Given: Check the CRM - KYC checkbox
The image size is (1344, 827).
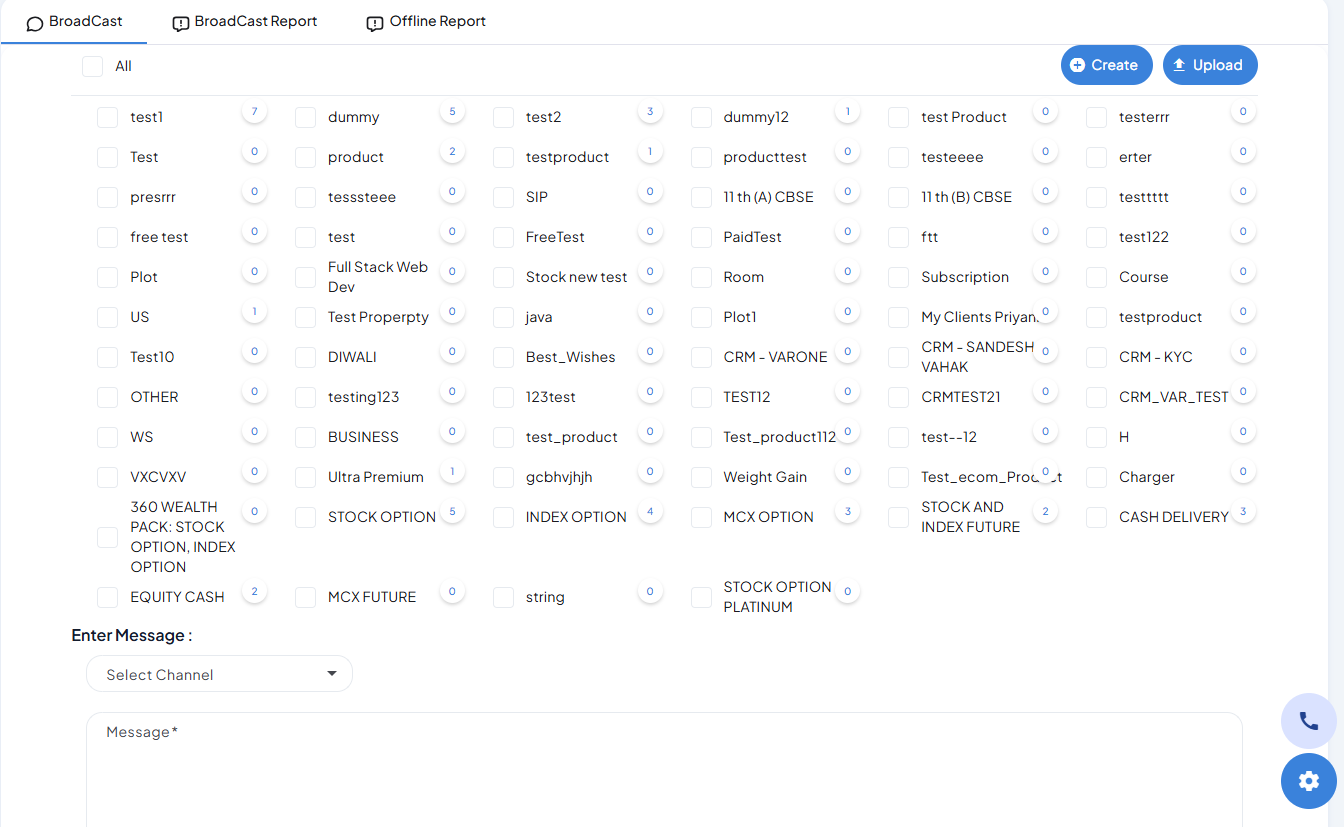Looking at the screenshot, I should click(x=1097, y=357).
